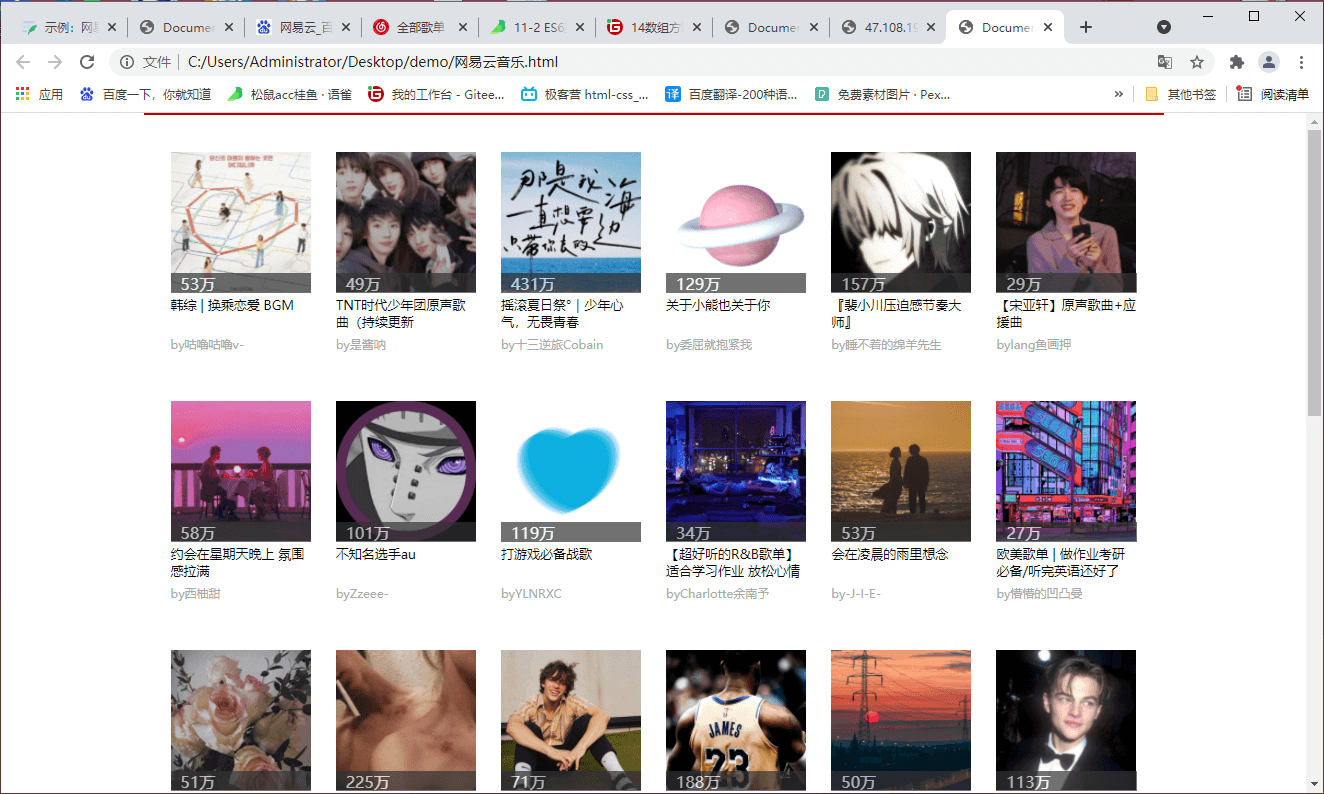The height and width of the screenshot is (794, 1324).
Task: Switch to the 示例: 网 tab
Action: tap(68, 27)
